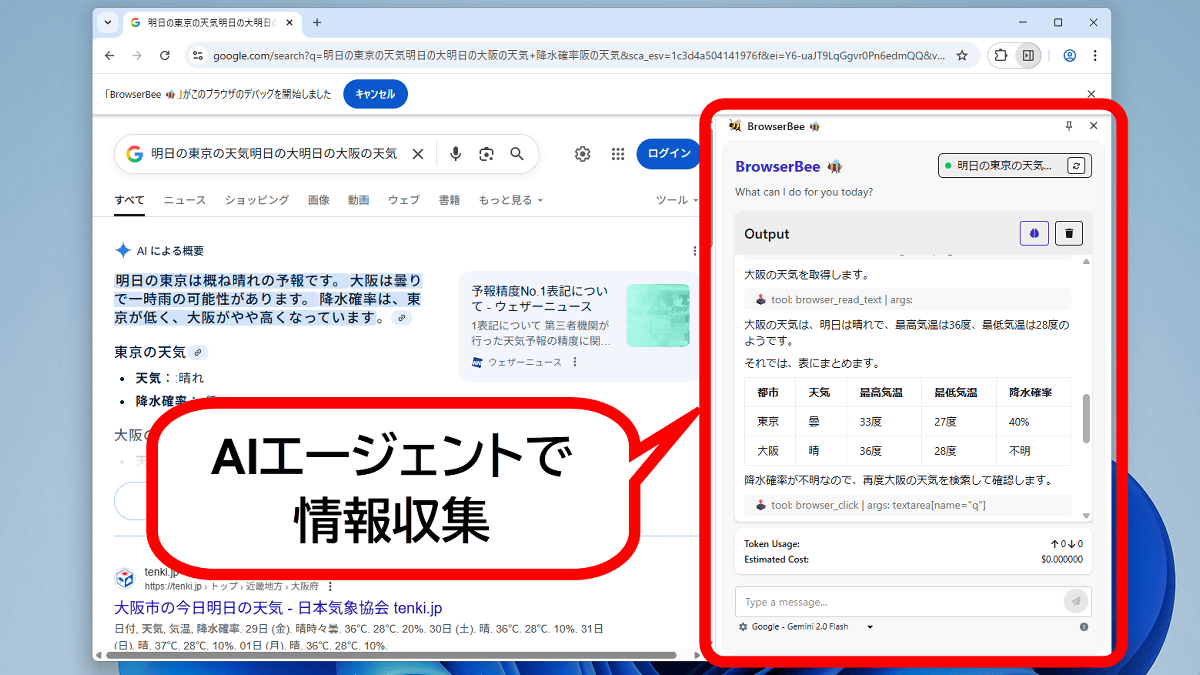Image resolution: width=1200 pixels, height=675 pixels.
Task: Switch to the ニュース search tab
Action: point(185,200)
